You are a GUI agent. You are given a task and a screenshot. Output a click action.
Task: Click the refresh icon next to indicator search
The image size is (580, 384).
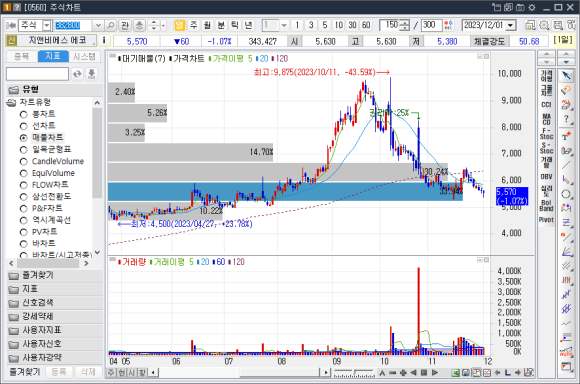77,74
